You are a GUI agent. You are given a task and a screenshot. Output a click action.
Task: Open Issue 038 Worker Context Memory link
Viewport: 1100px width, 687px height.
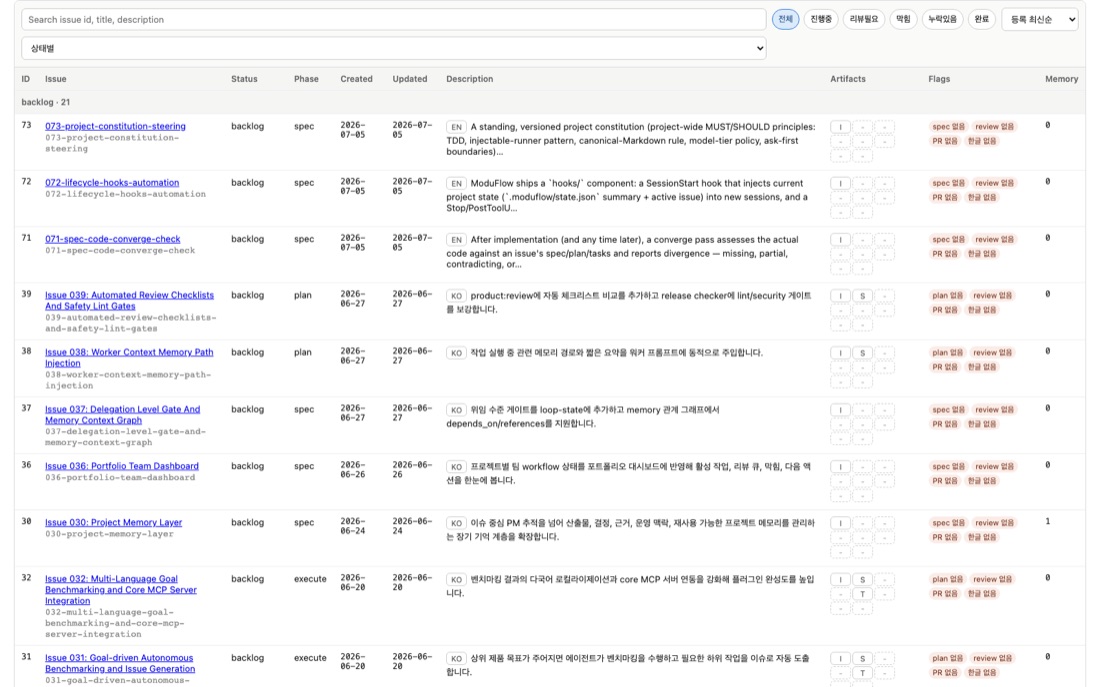pos(129,358)
